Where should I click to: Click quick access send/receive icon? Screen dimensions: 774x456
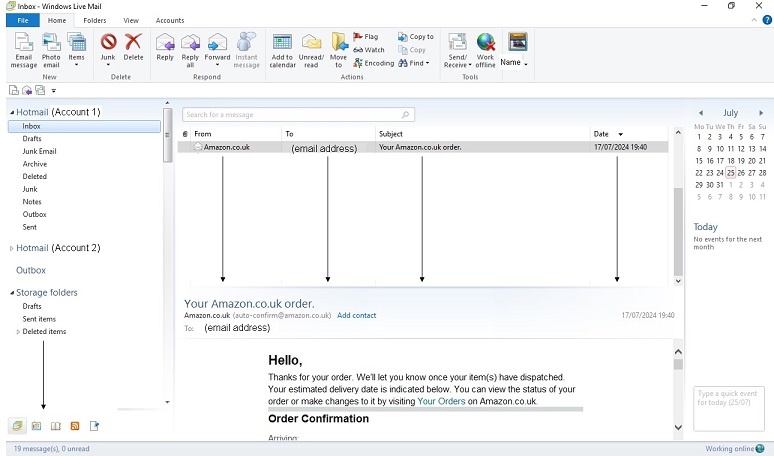[40, 90]
